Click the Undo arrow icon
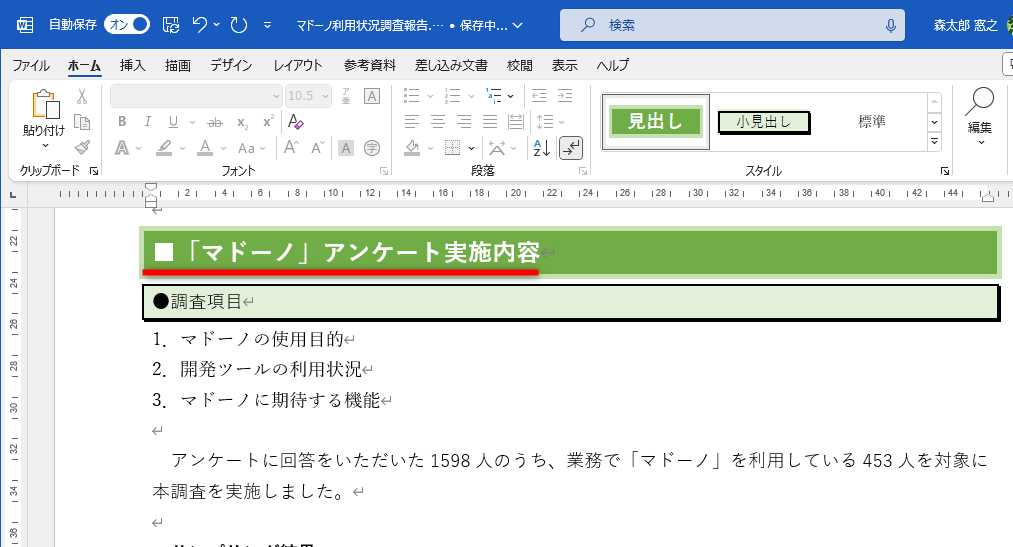1013x547 pixels. click(200, 25)
